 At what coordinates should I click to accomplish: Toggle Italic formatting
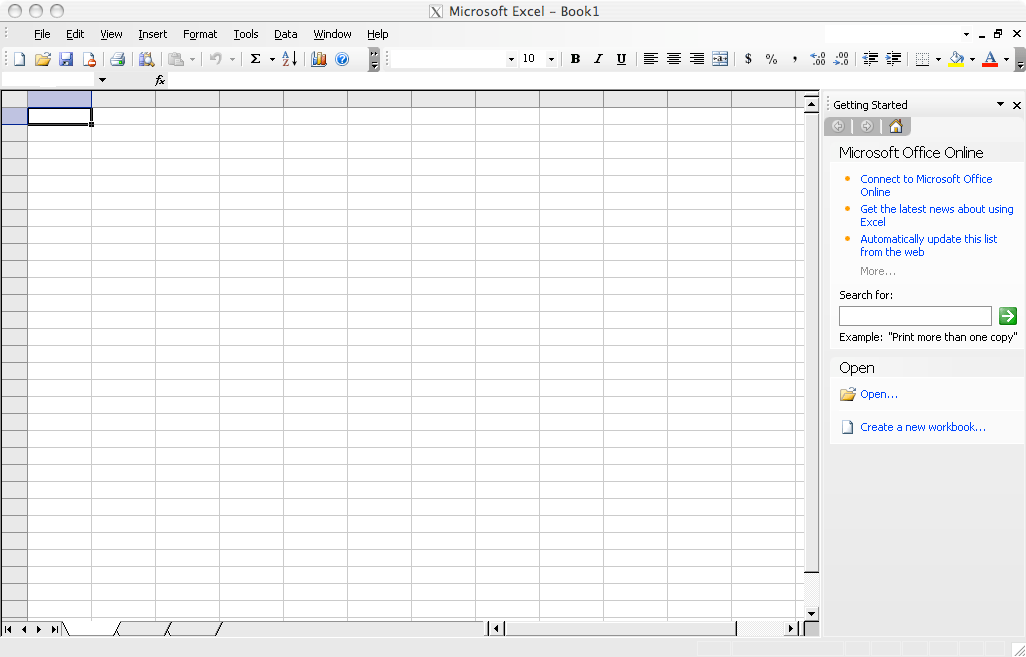tap(598, 59)
